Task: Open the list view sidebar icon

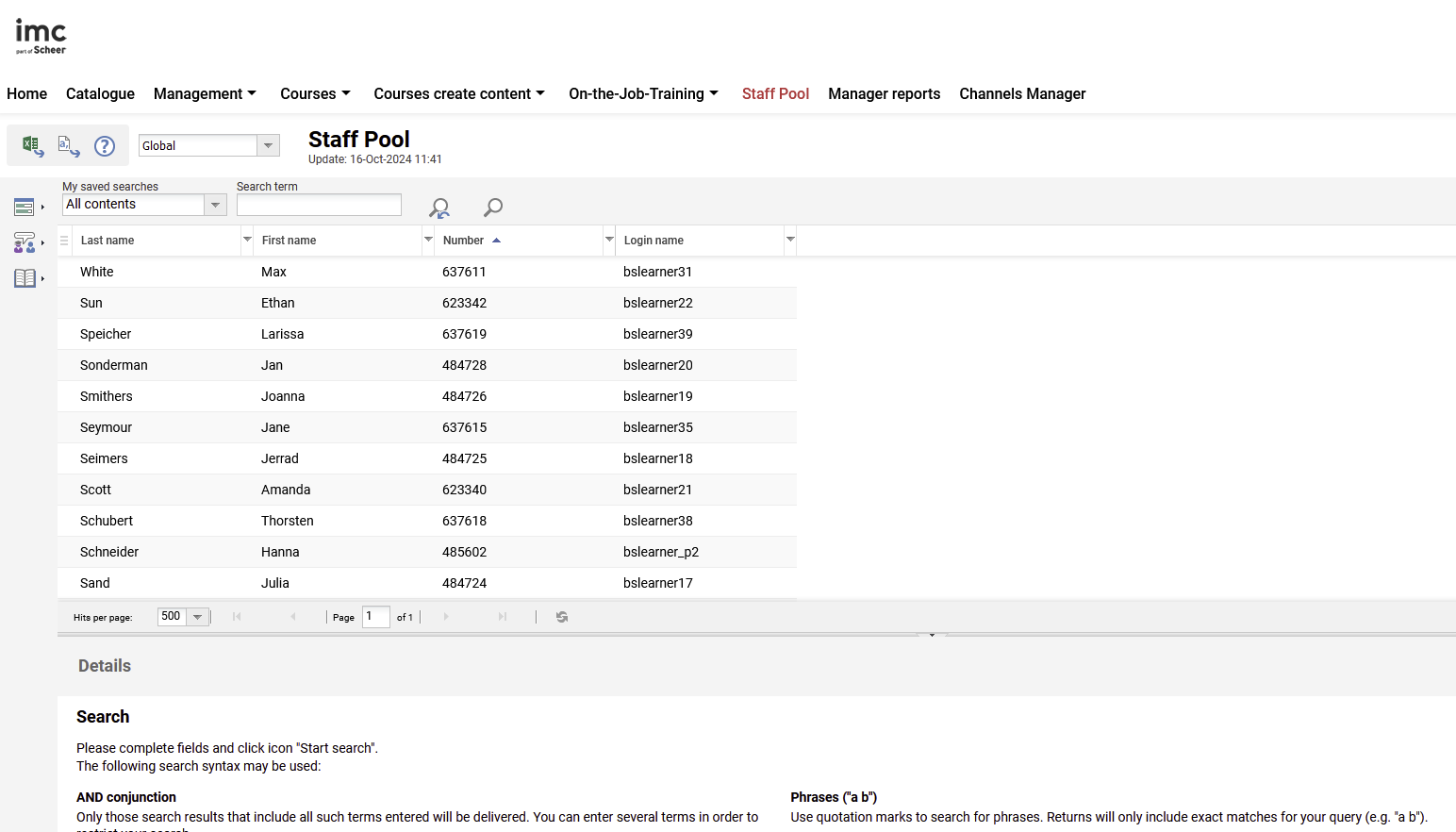Action: pyautogui.click(x=25, y=207)
